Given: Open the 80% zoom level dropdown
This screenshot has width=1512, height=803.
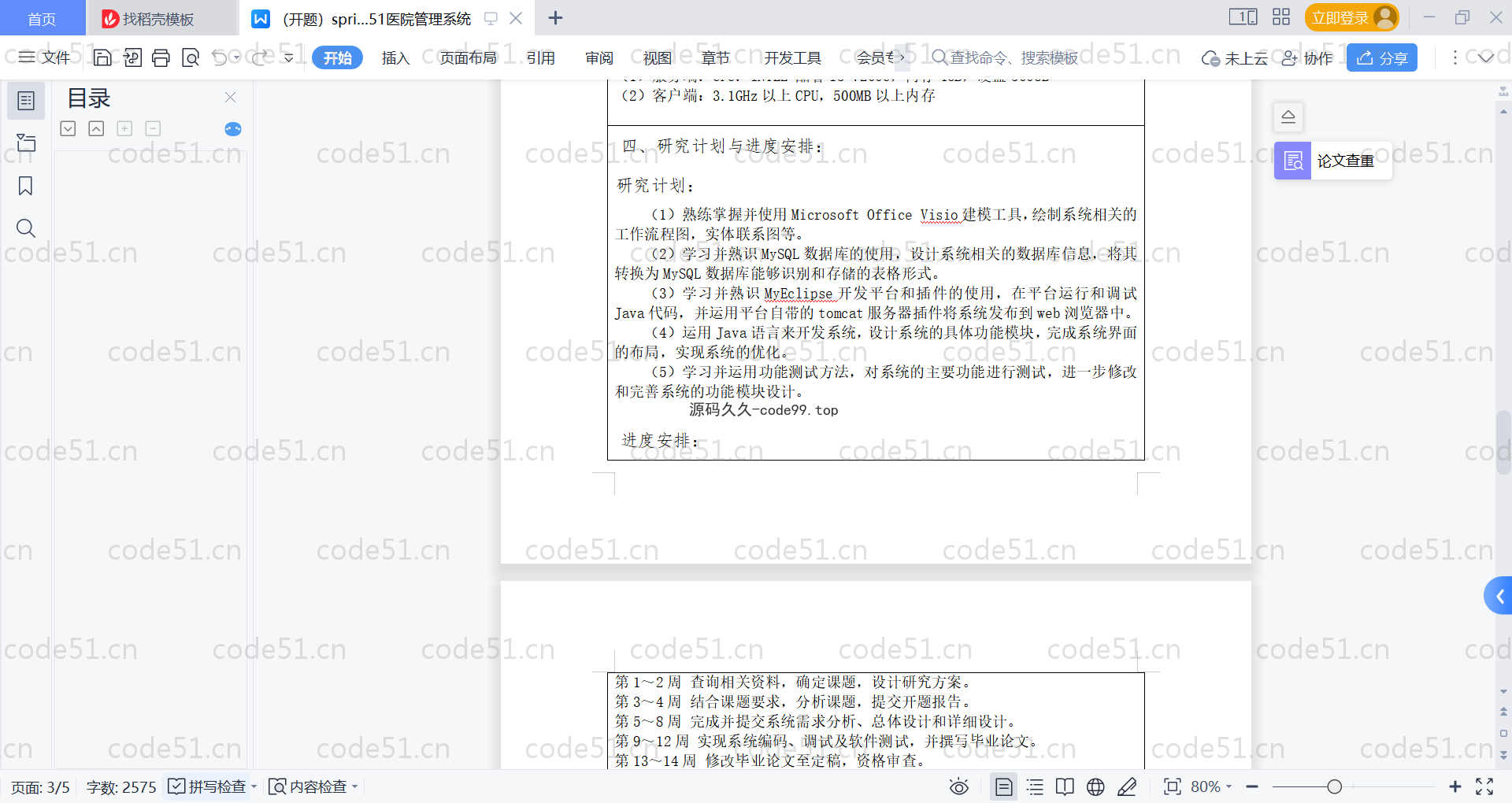Looking at the screenshot, I should 1211,786.
